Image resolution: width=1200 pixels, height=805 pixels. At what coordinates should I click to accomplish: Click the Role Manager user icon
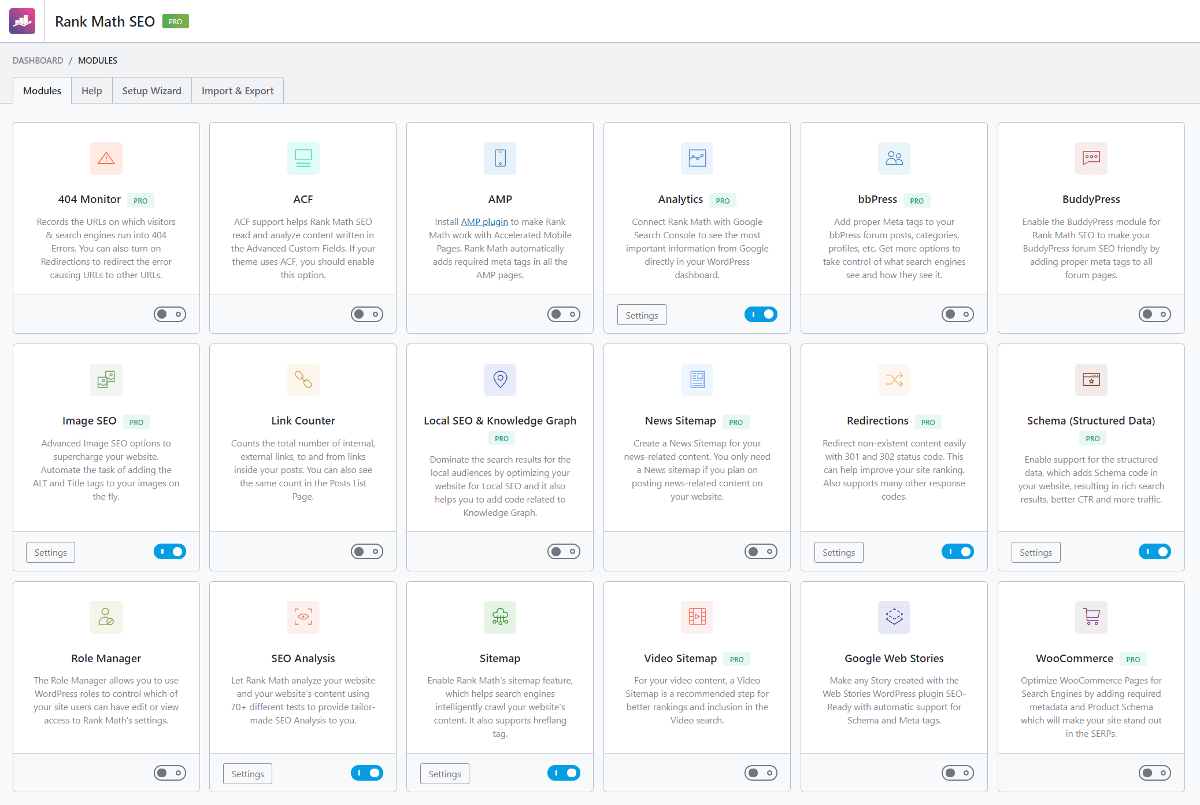coord(106,617)
